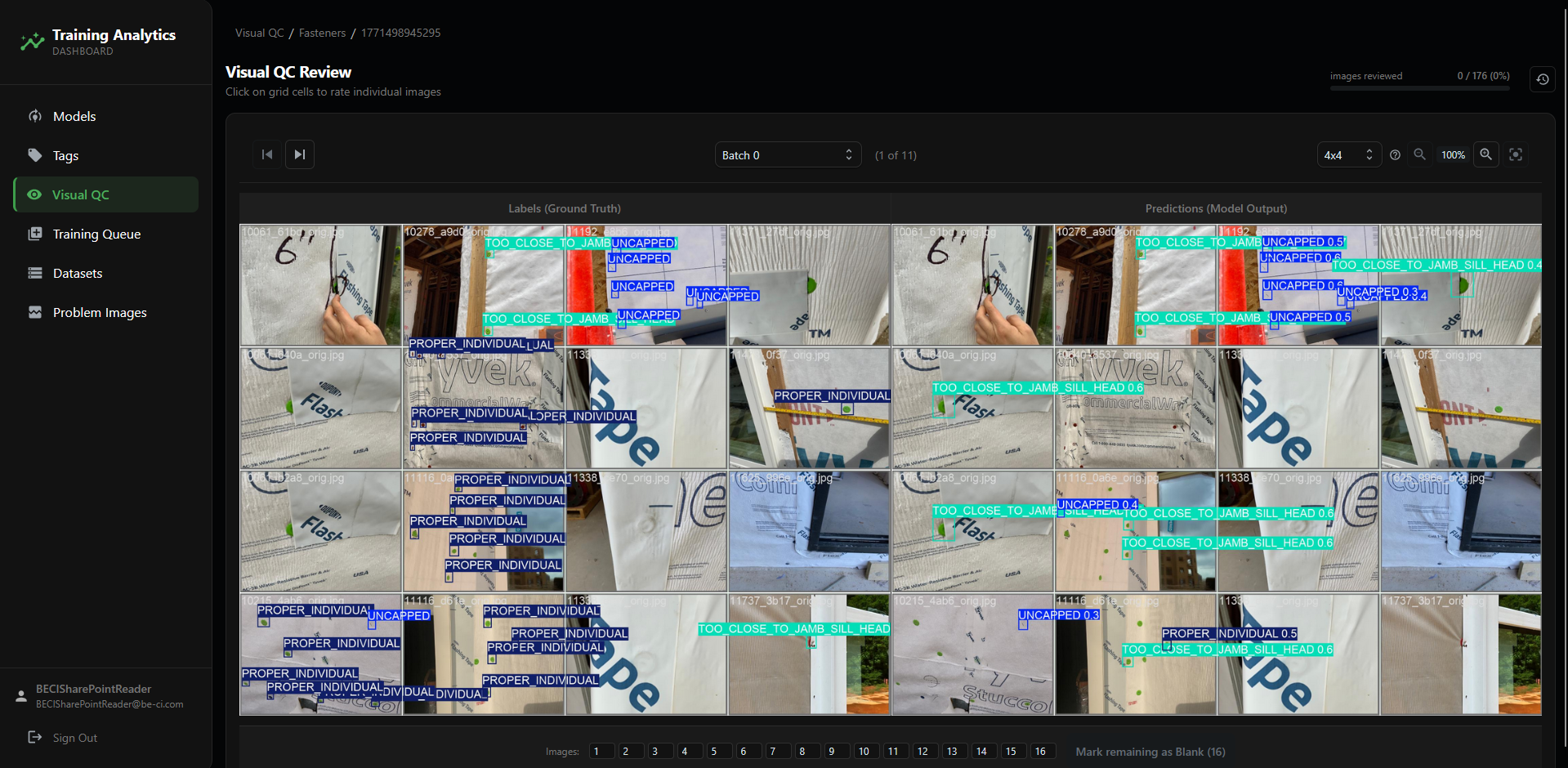Select image number 1 button
The height and width of the screenshot is (768, 1568).
(601, 752)
